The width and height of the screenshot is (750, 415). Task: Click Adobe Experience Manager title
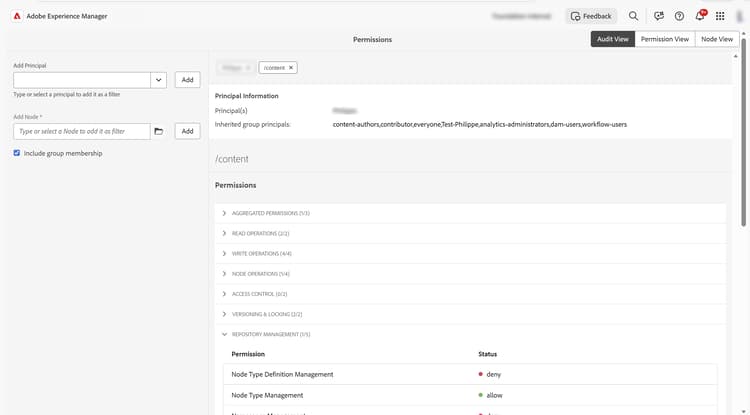(x=66, y=16)
